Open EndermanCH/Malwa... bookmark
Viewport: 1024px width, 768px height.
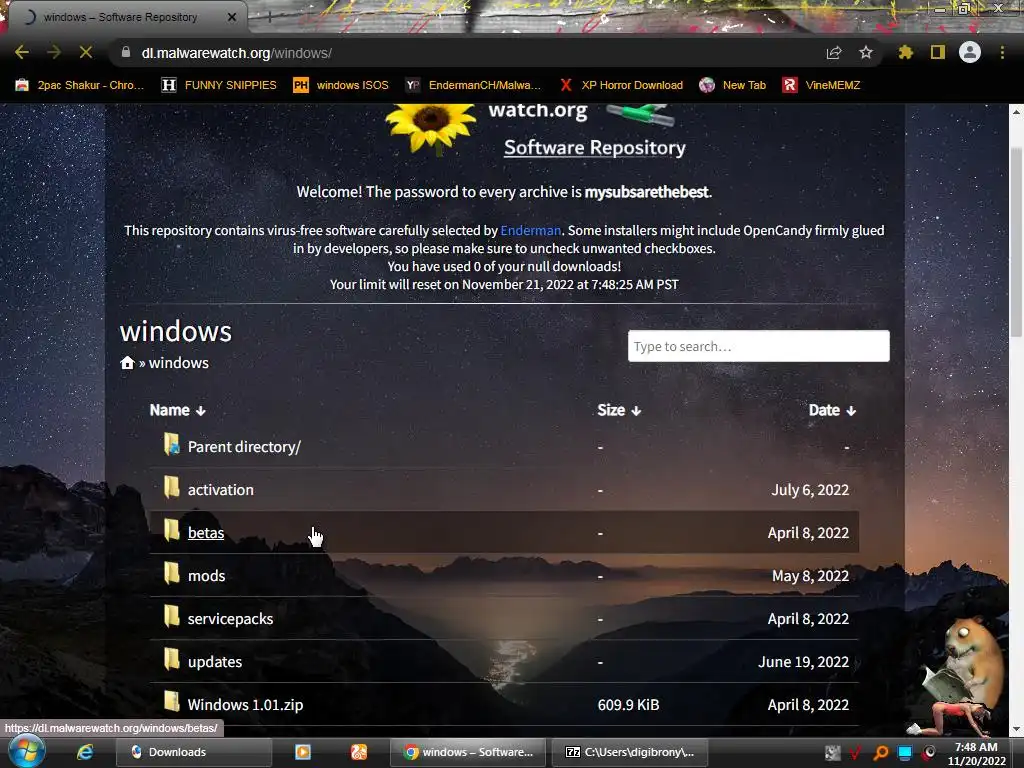(x=473, y=85)
